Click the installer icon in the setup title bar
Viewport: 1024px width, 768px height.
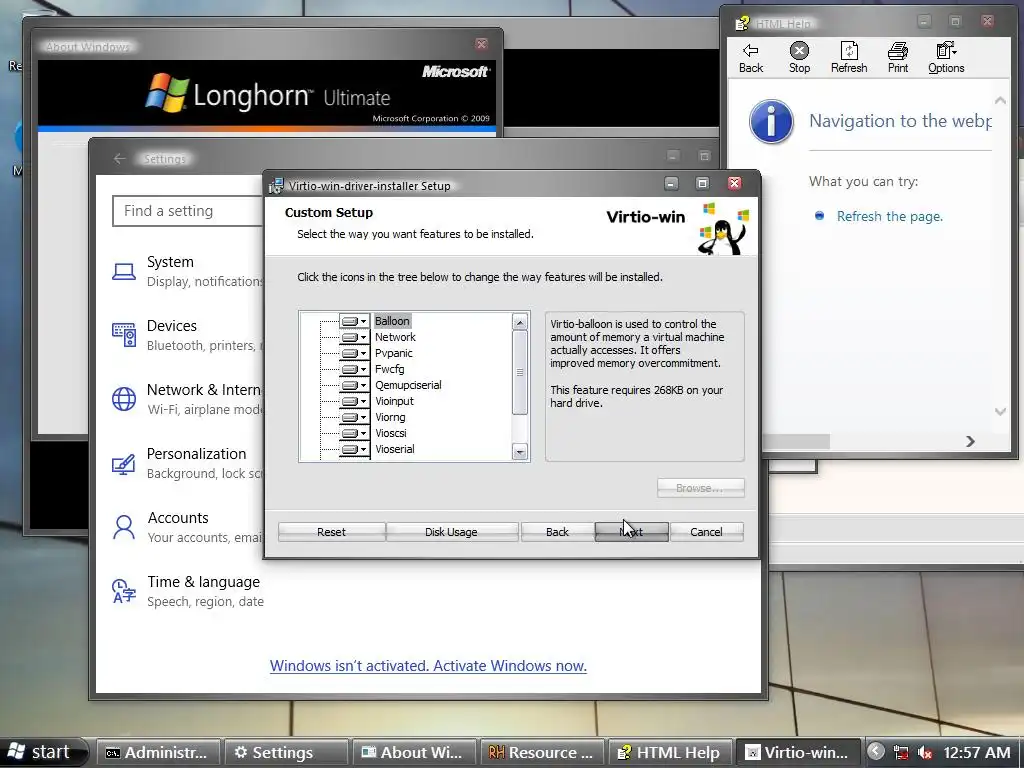coord(276,185)
